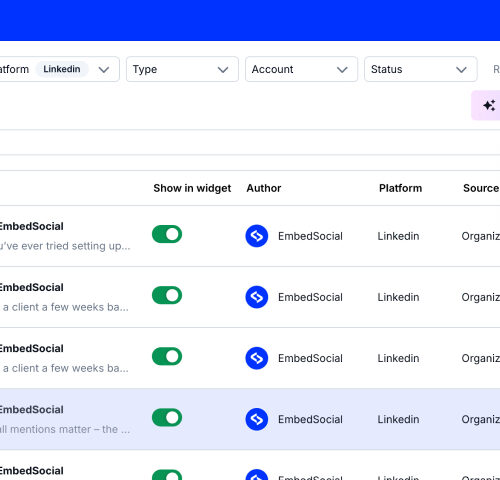The height and width of the screenshot is (480, 500).
Task: Sort by Show in widget column
Action: (x=192, y=188)
